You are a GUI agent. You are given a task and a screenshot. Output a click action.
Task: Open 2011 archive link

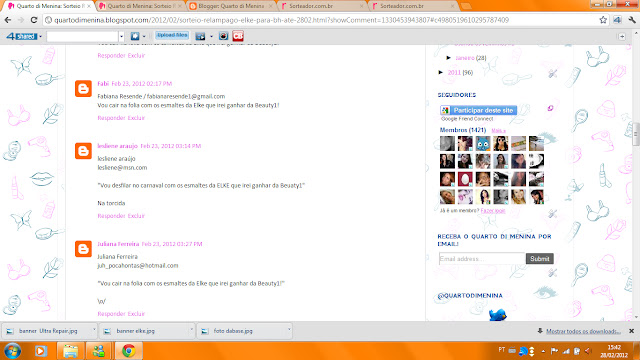[454, 73]
